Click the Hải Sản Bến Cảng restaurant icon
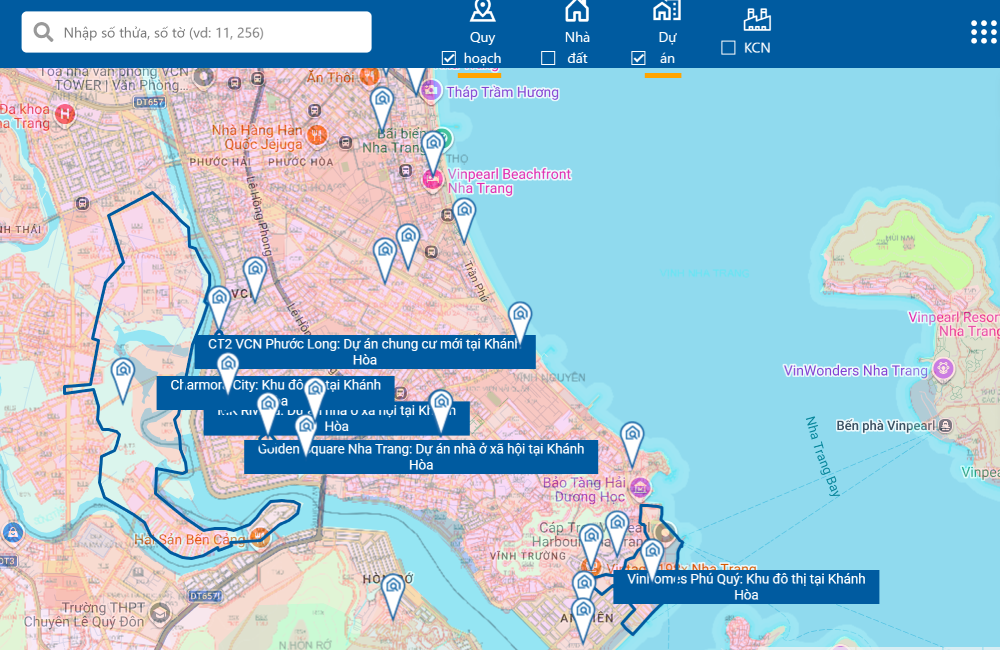This screenshot has width=1000, height=650. pos(260,535)
